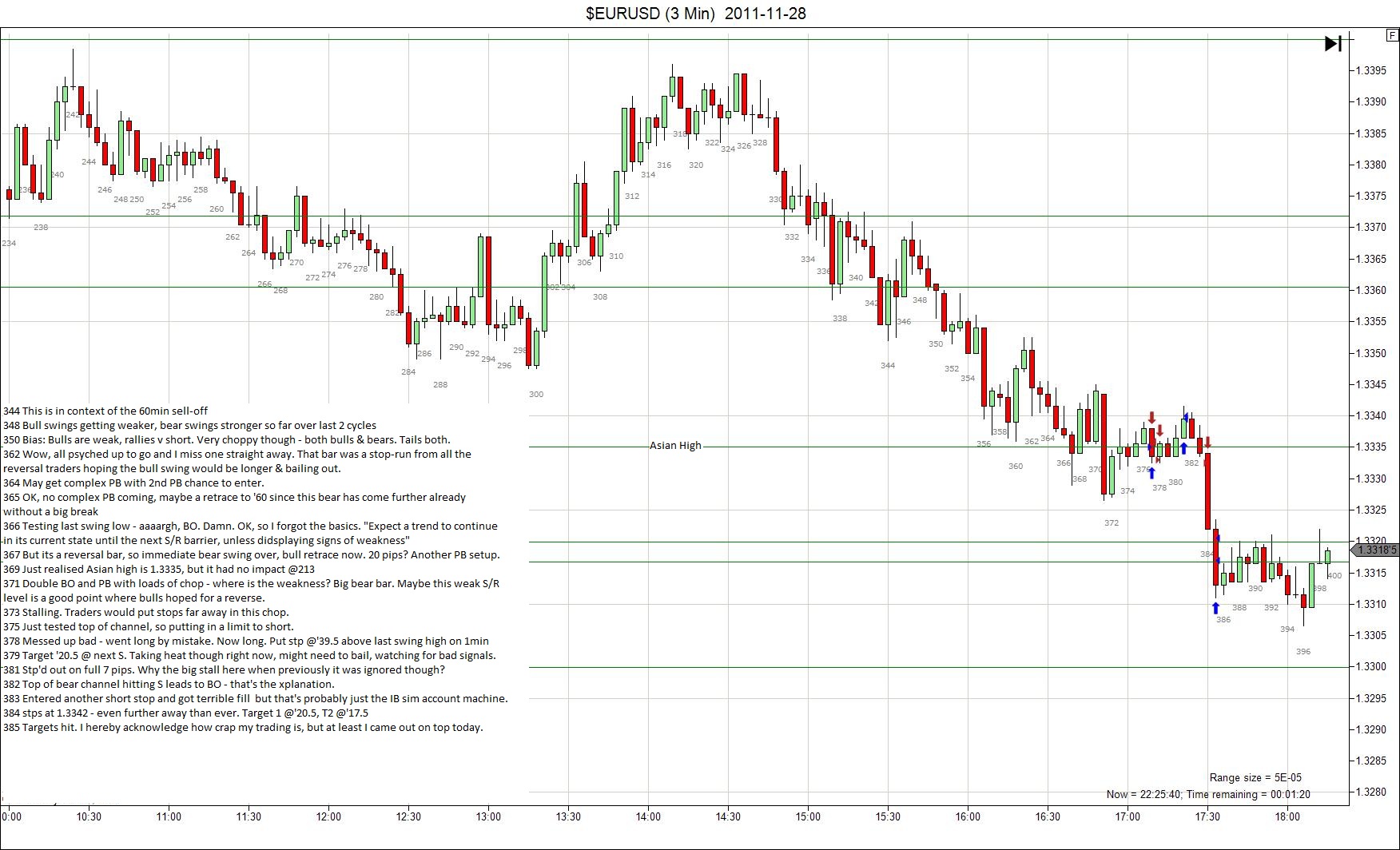The width and height of the screenshot is (1400, 850).
Task: Click the 12:00 time axis label
Action: pyautogui.click(x=328, y=816)
